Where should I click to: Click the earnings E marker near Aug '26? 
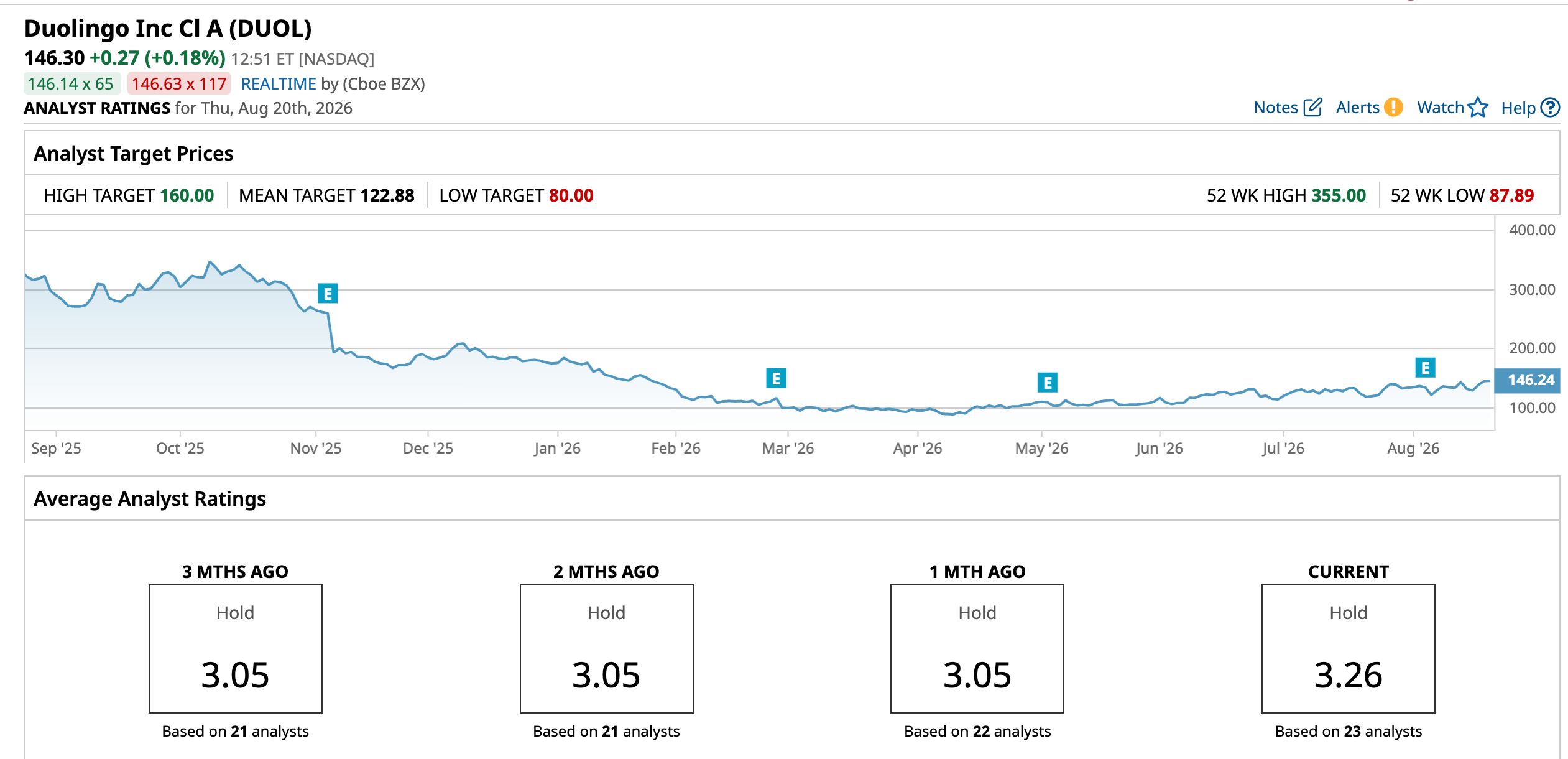[1425, 368]
